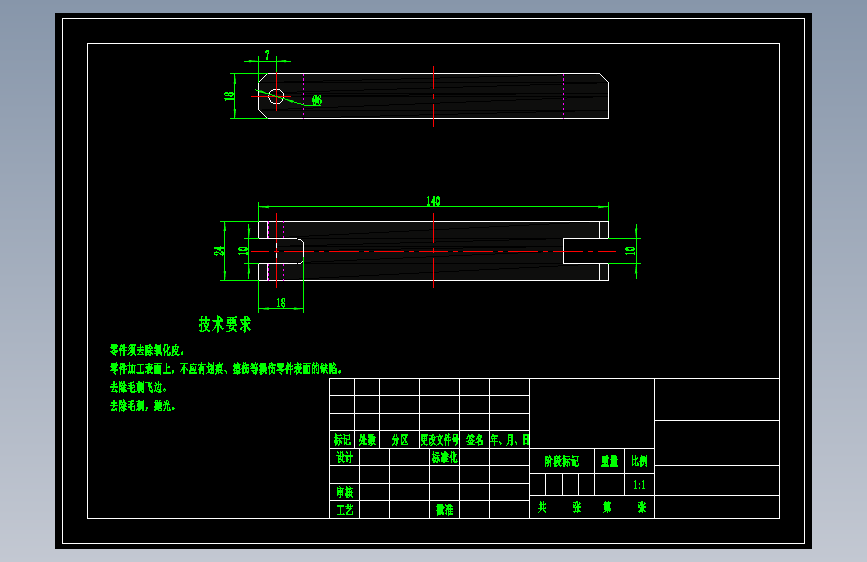Image resolution: width=867 pixels, height=562 pixels.
Task: Click the 18 slot depth dimension below front view
Action: [281, 303]
